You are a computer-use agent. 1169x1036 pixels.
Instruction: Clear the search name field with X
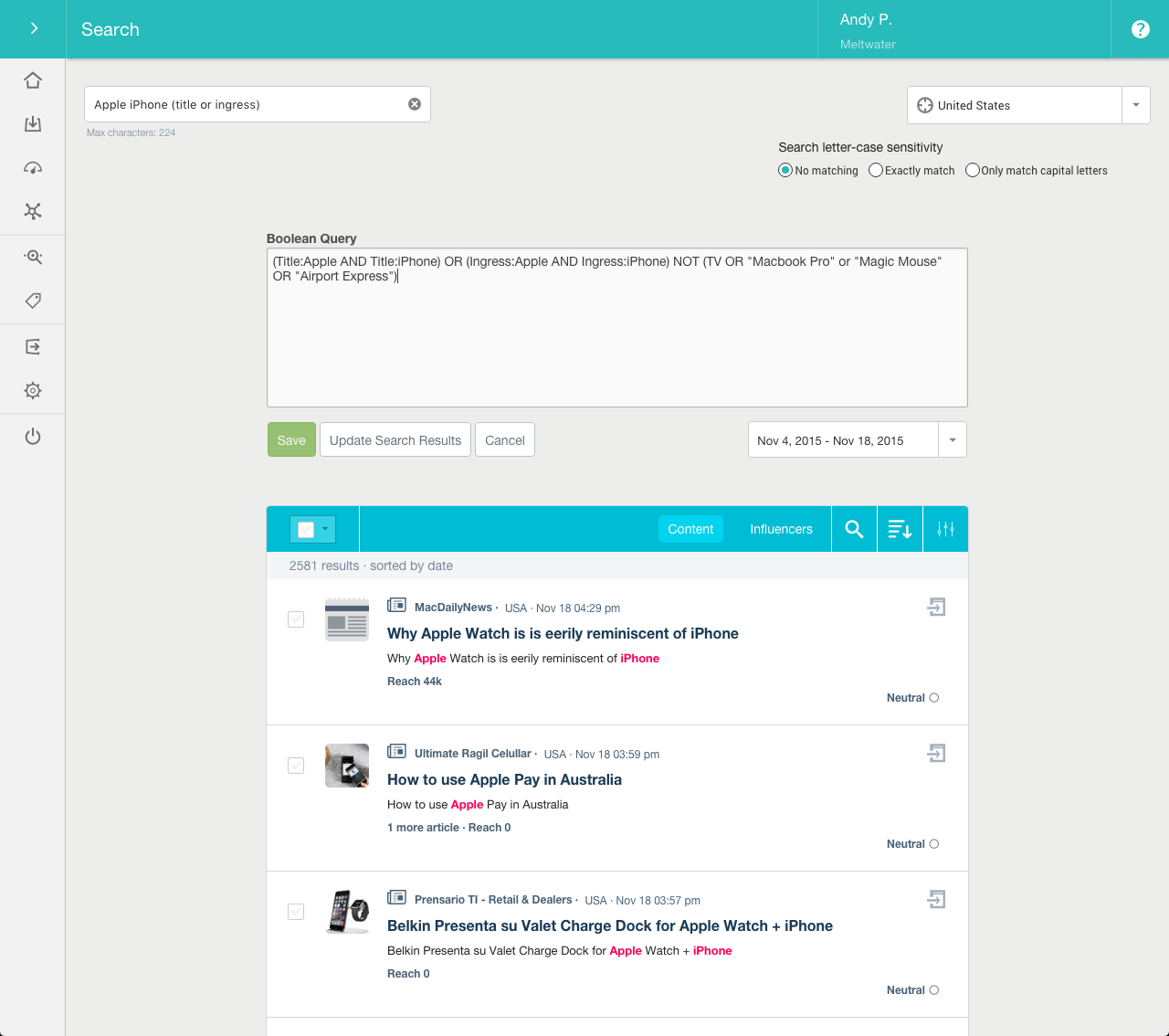(x=415, y=104)
